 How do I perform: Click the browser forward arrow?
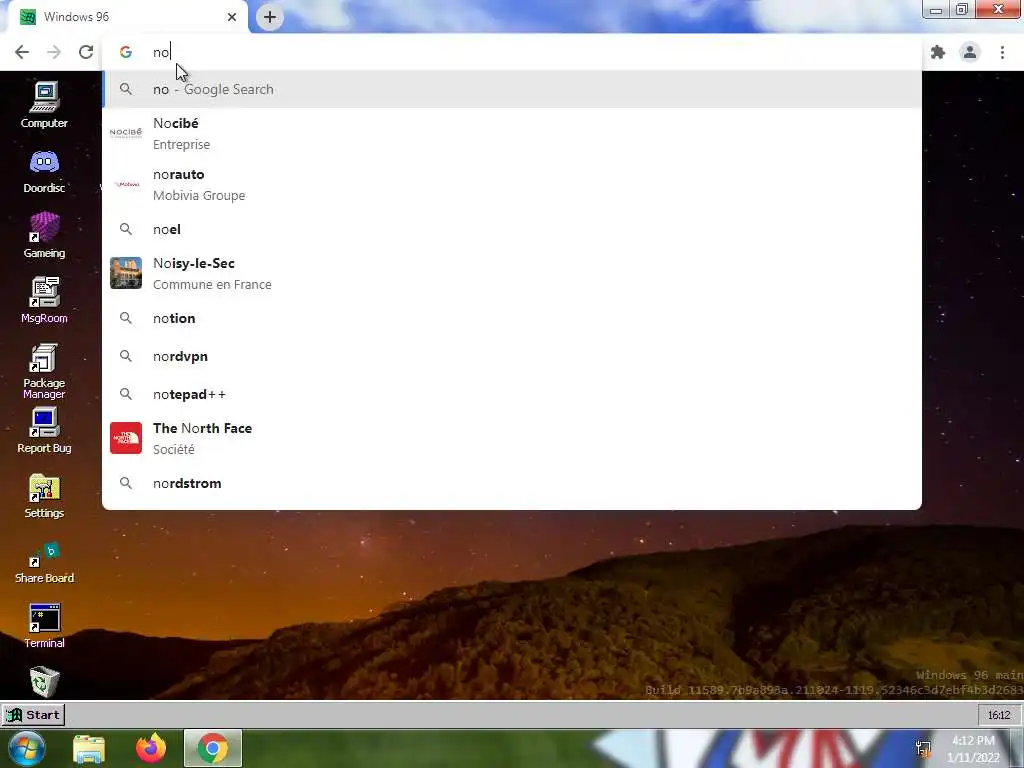[54, 52]
